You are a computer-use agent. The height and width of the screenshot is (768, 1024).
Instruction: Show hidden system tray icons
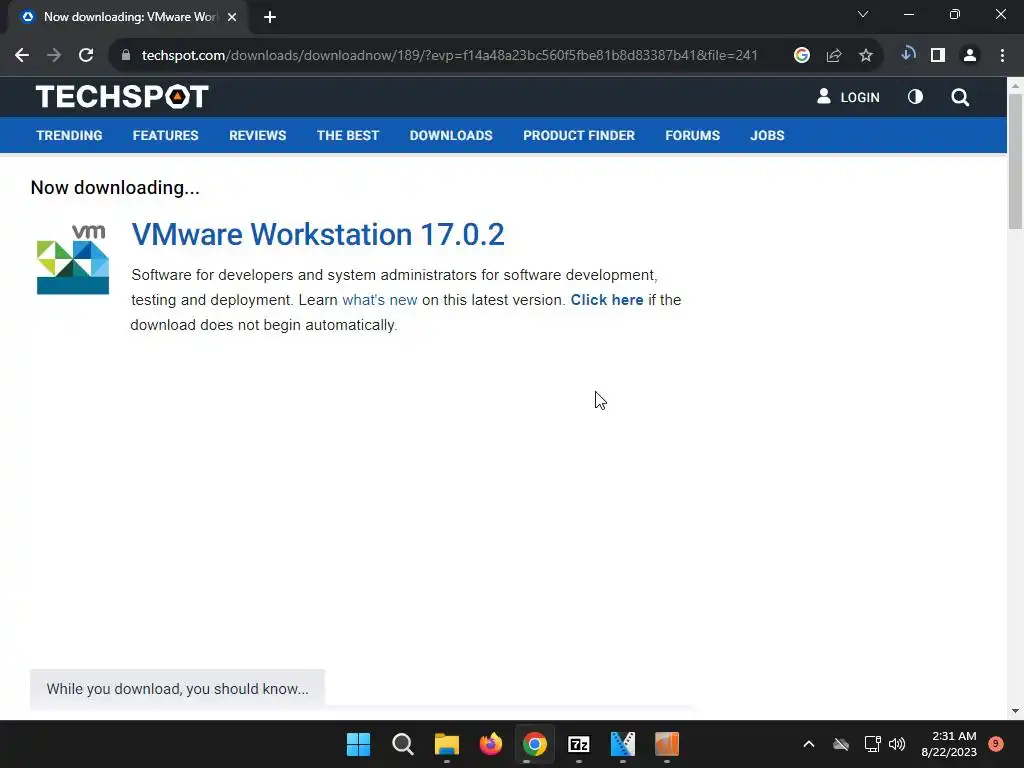coord(808,744)
